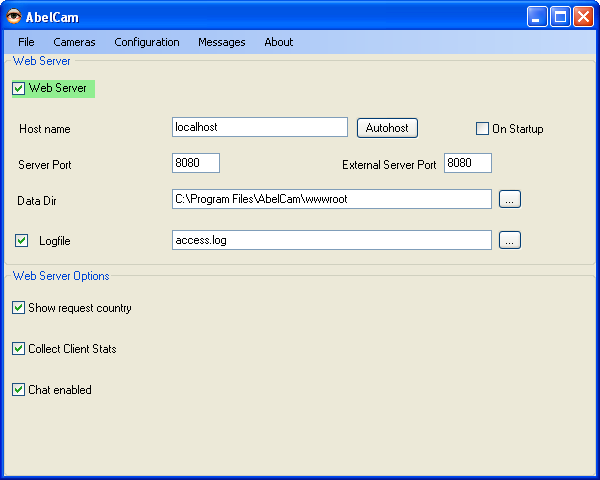Click the External Server Port label
Screen dimensions: 600x480
tap(389, 165)
